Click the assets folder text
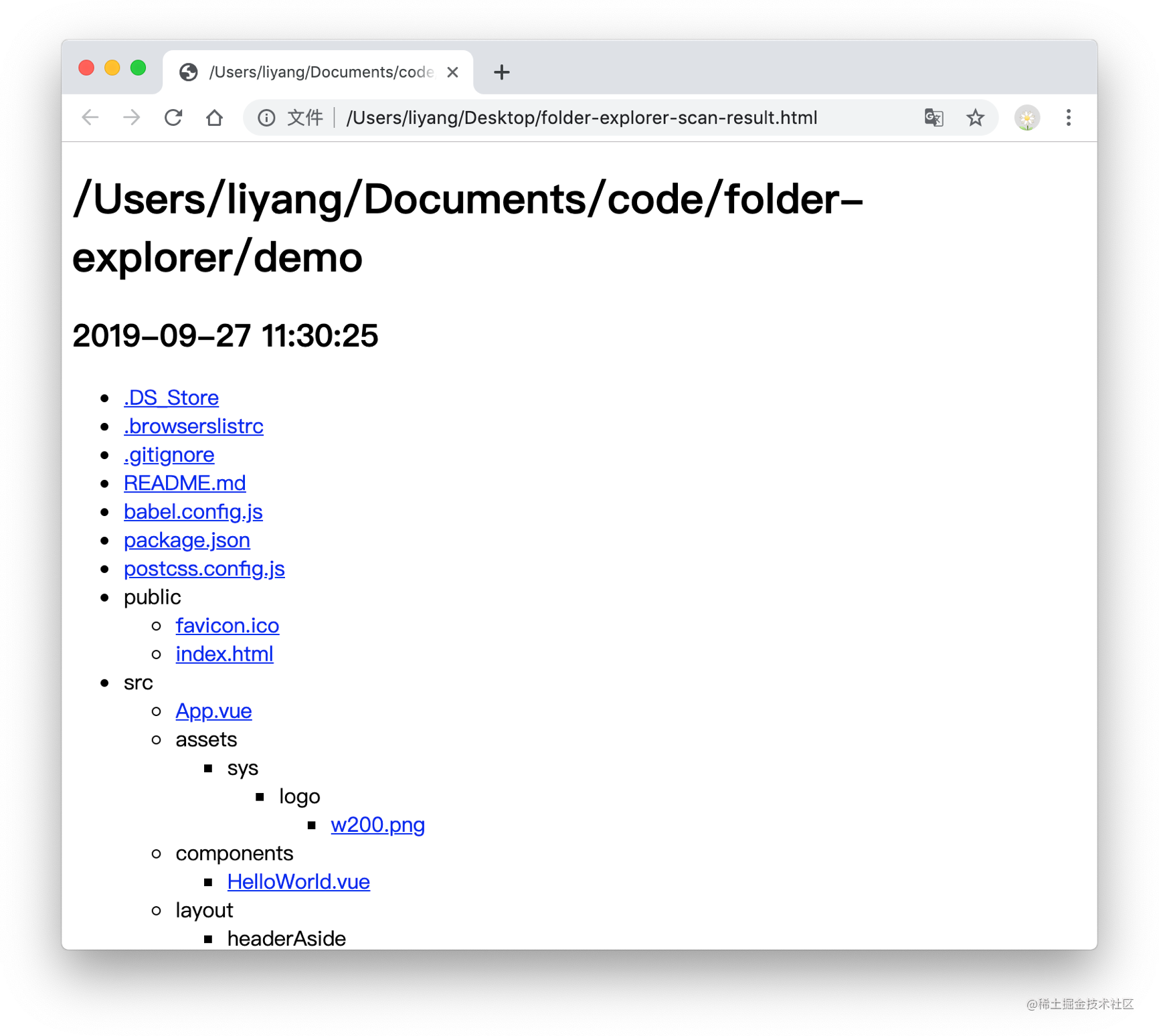Screen dimensions: 1159x1036 [x=206, y=739]
